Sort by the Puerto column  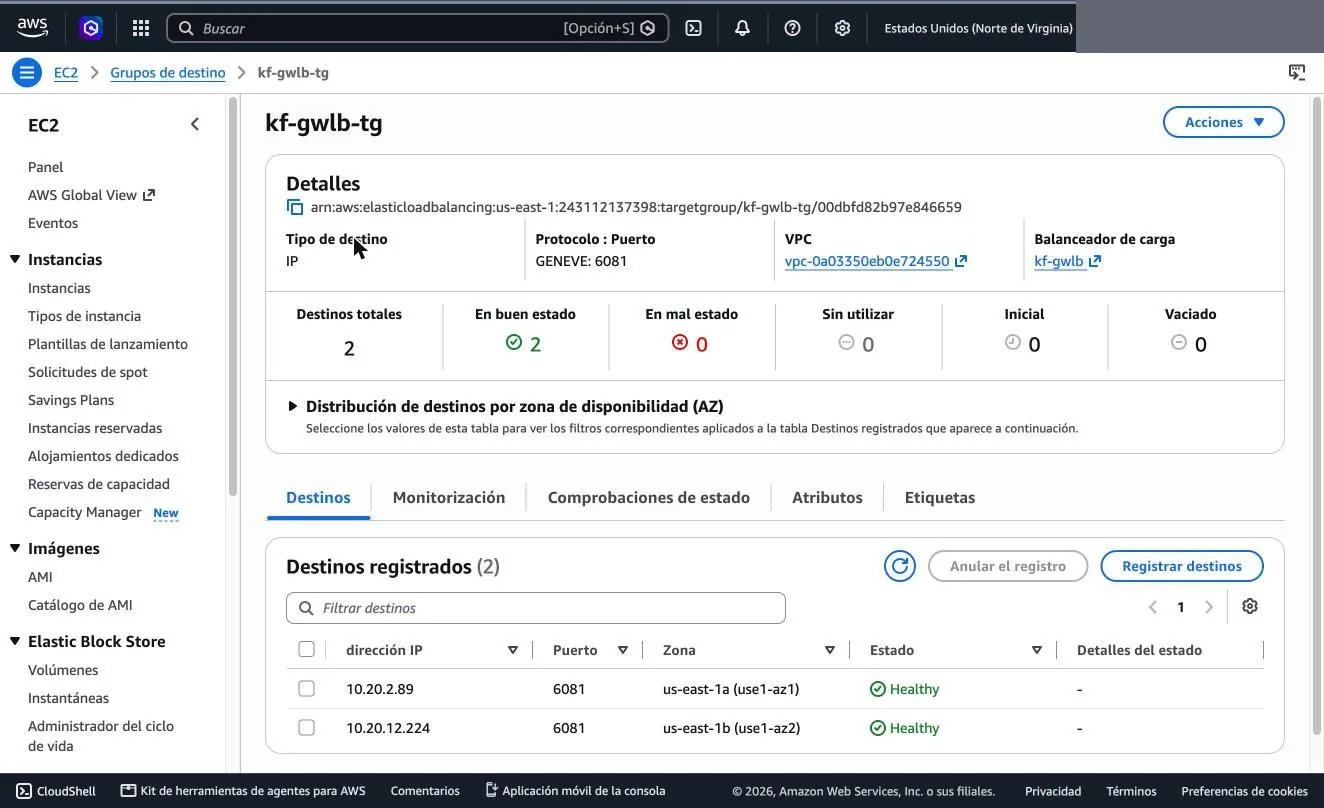point(623,650)
